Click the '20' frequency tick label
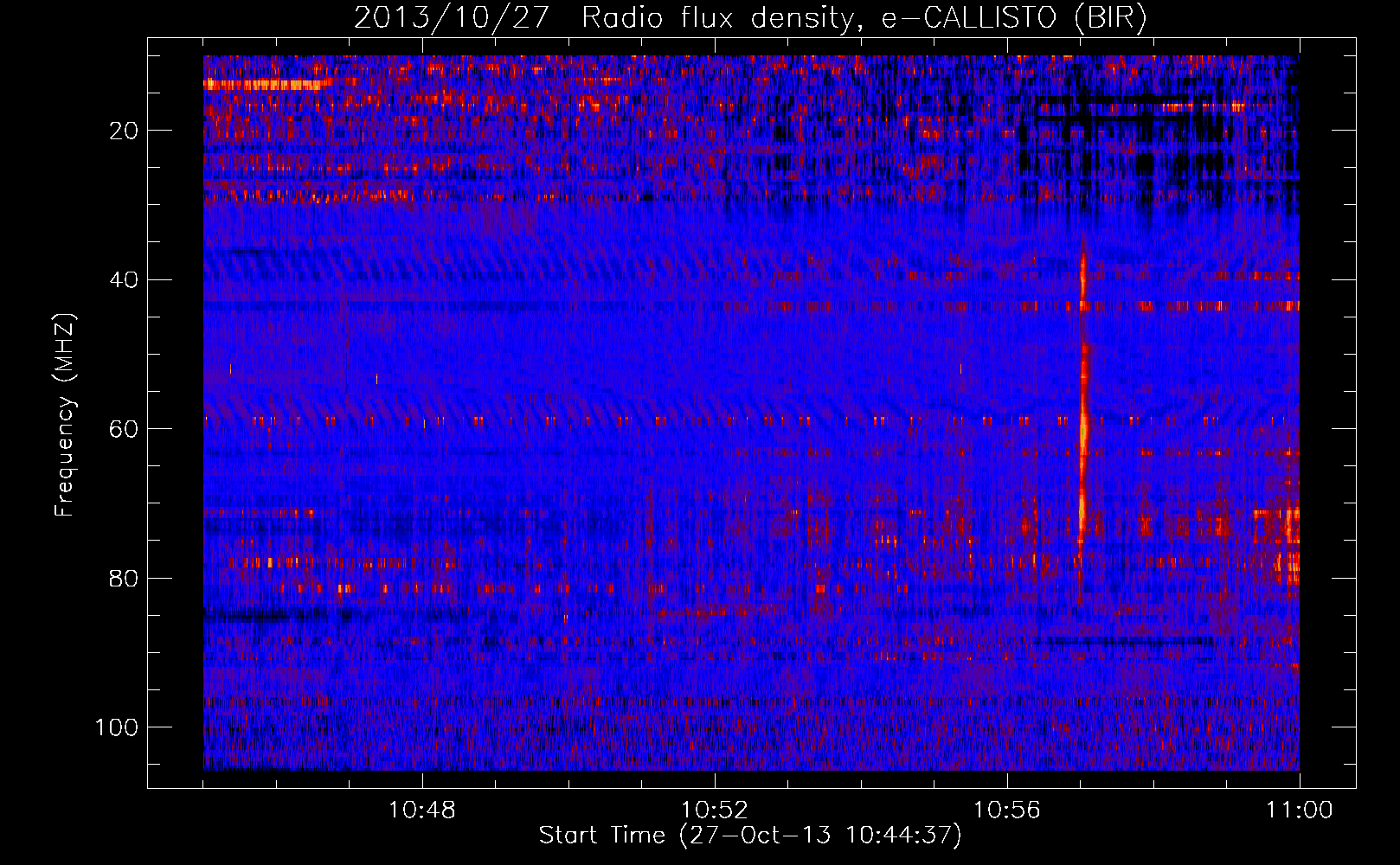Image resolution: width=1400 pixels, height=865 pixels. point(124,131)
